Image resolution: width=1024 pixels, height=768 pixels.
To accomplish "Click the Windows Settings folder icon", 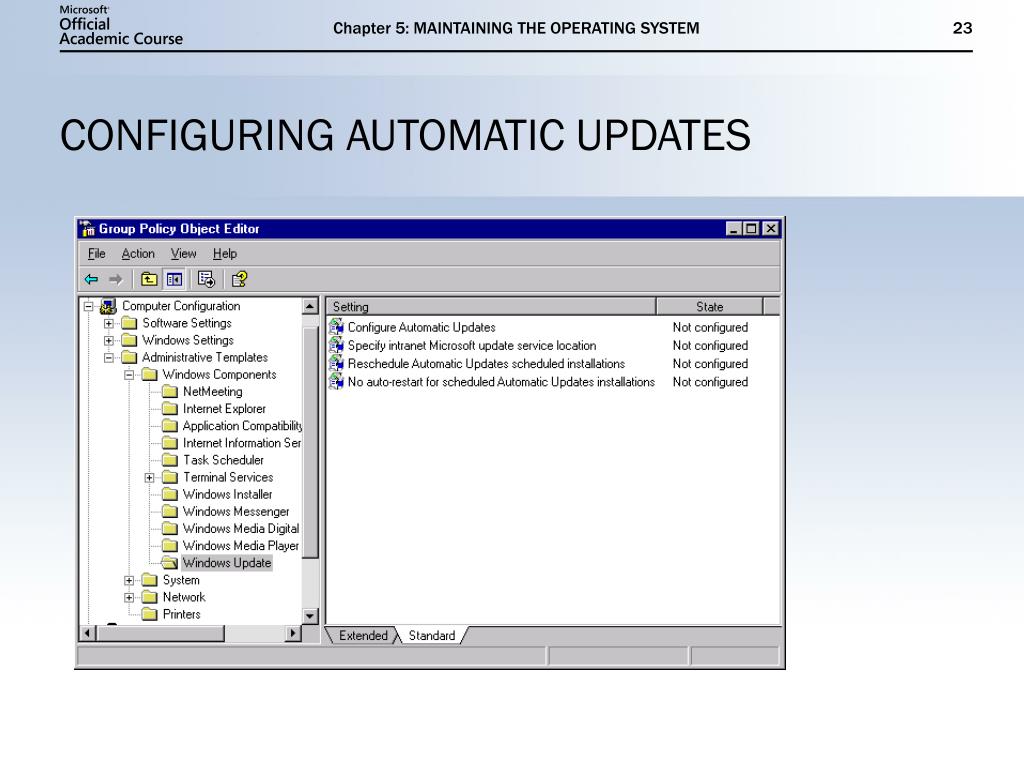I will 129,340.
